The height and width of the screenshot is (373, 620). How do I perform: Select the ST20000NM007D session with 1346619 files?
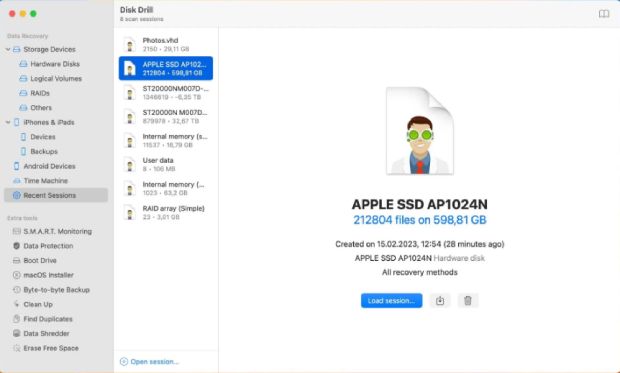[x=166, y=92]
